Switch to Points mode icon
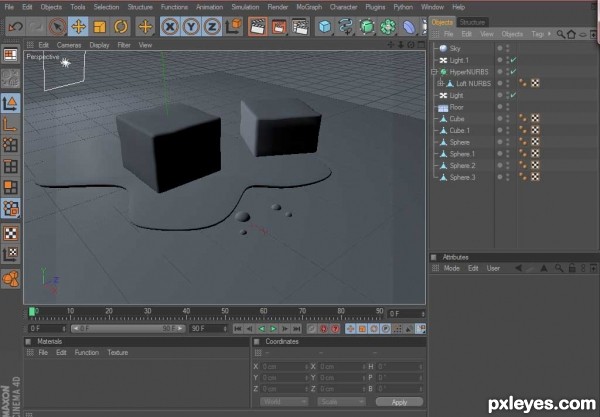The width and height of the screenshot is (600, 417). click(10, 145)
